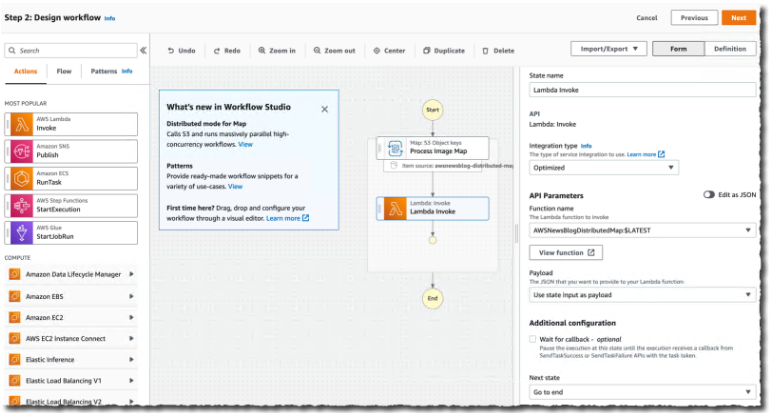769x413 pixels.
Task: Click the AWS Glue StartJobRun icon
Action: click(x=19, y=233)
